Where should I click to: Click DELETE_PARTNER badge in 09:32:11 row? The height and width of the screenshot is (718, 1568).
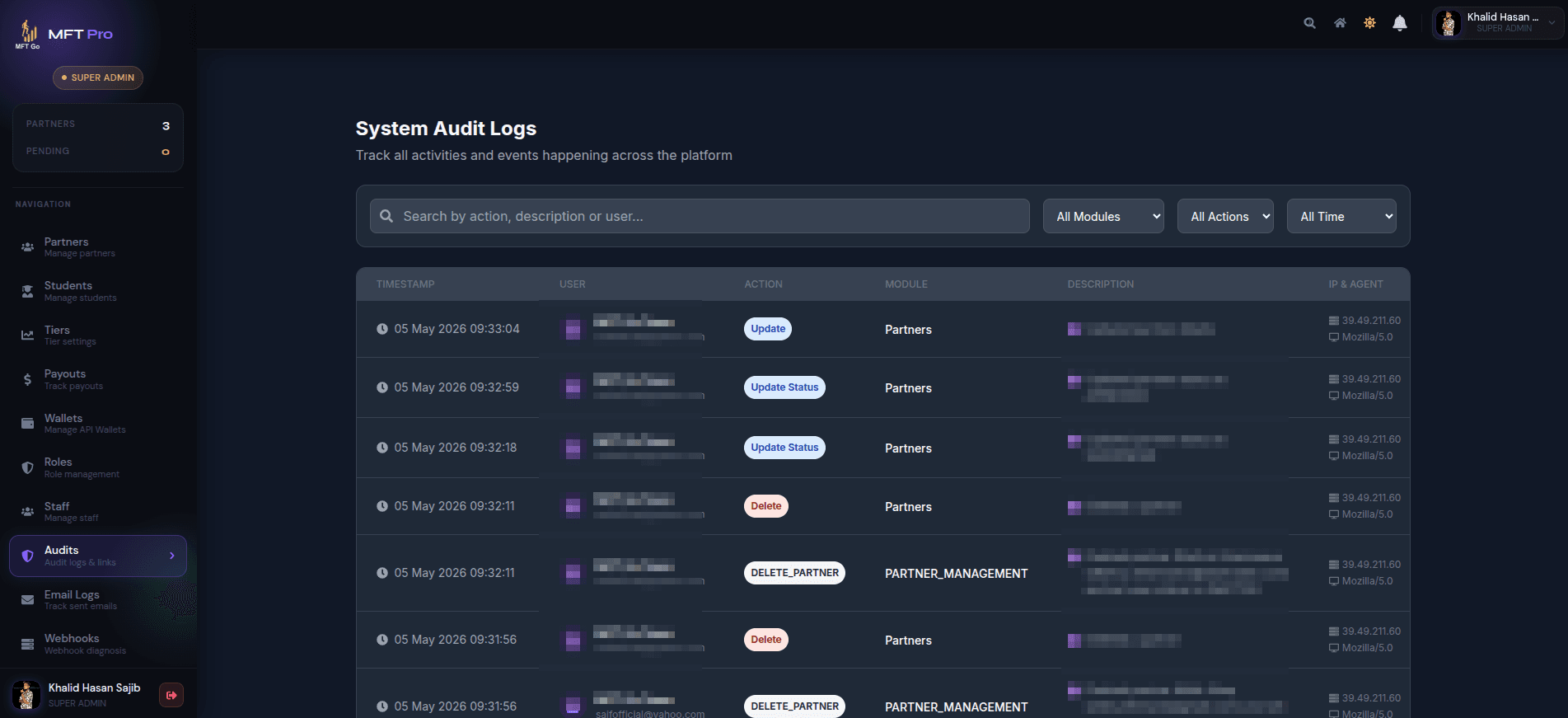point(794,573)
